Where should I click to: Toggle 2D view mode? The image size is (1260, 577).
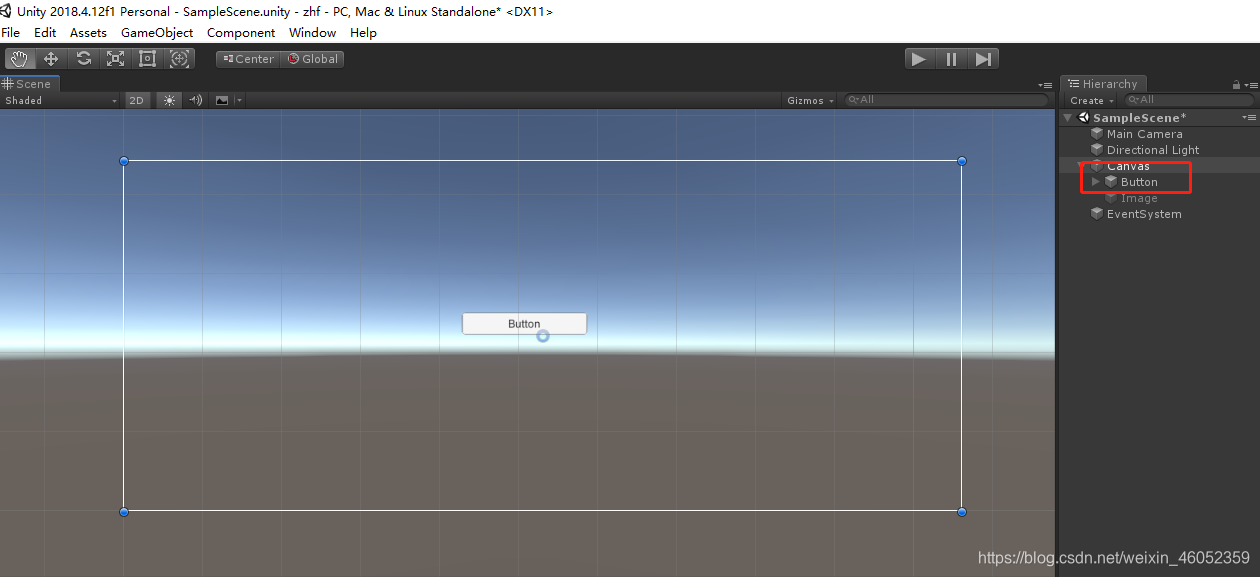click(x=136, y=100)
